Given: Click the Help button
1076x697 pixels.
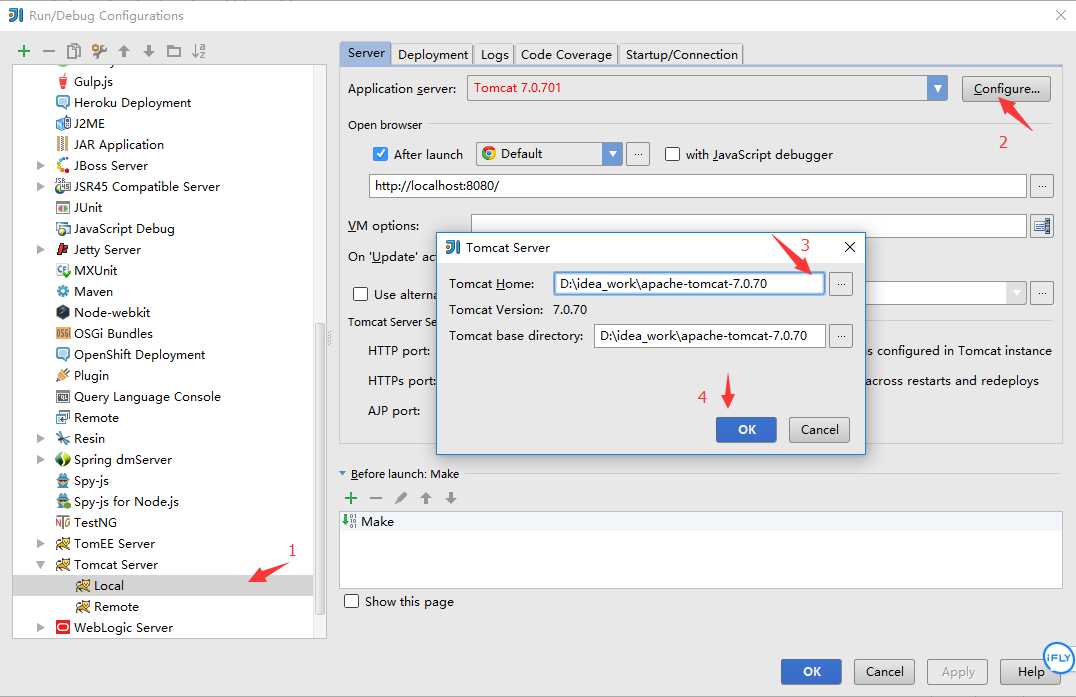Looking at the screenshot, I should (x=1029, y=672).
